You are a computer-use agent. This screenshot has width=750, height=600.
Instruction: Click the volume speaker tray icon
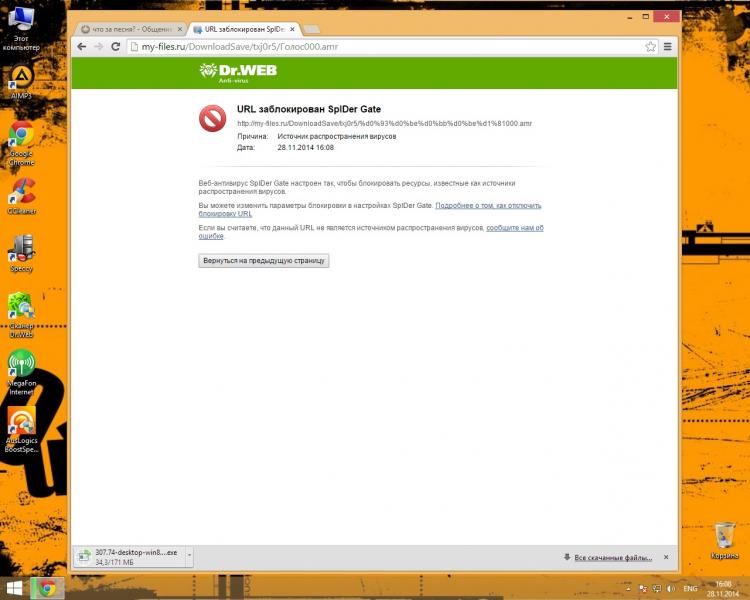tap(671, 589)
